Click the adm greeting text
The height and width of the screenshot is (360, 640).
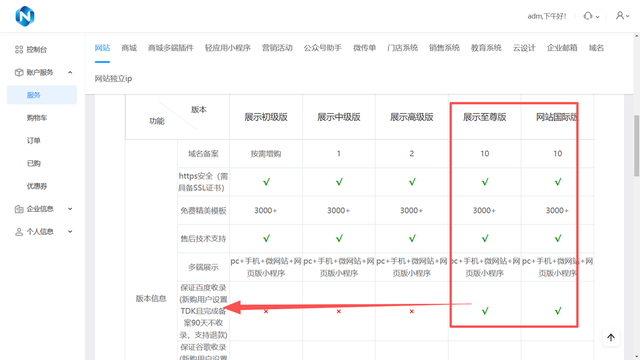[x=547, y=16]
